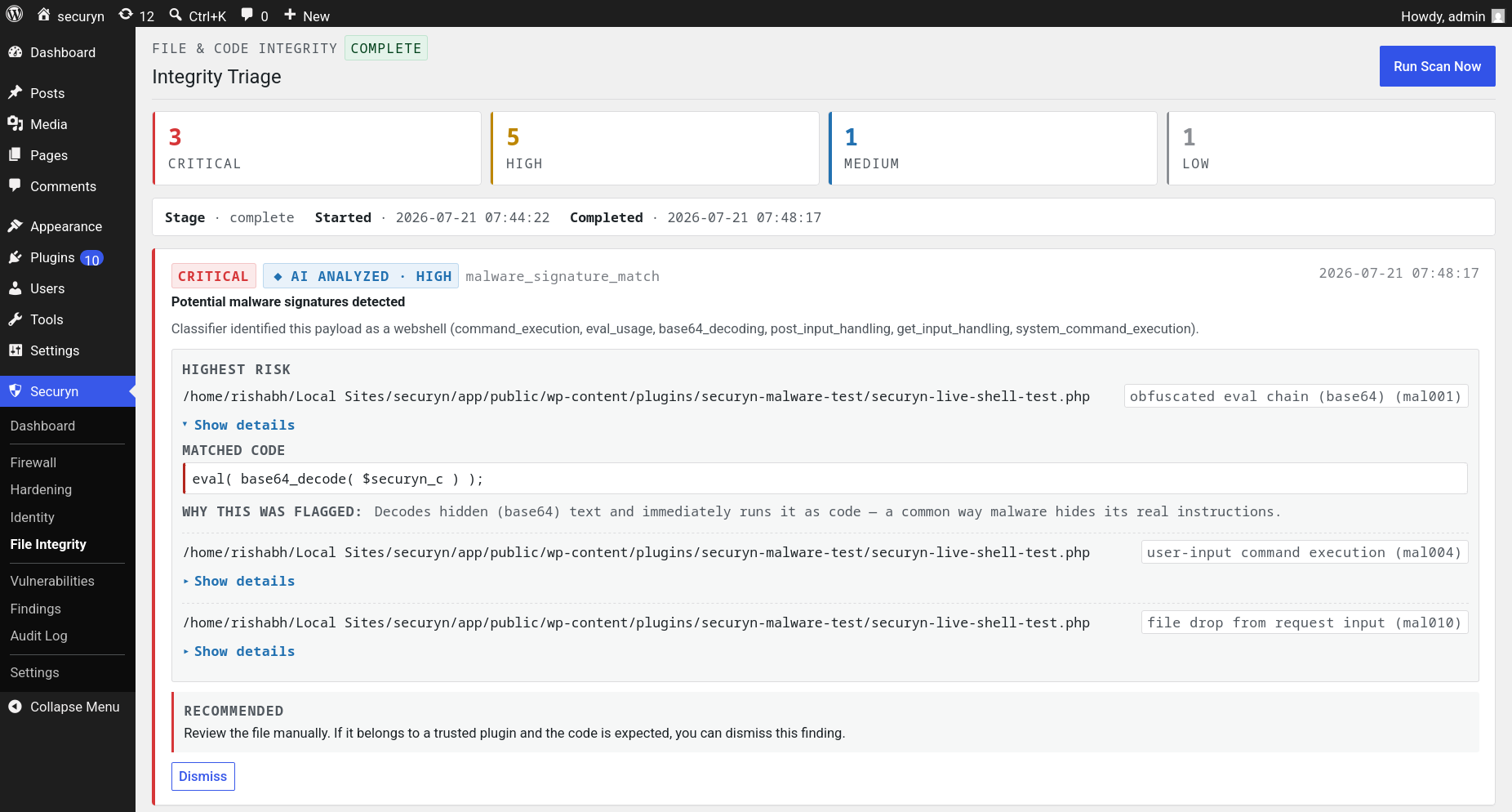Open Securyn Dashboard submenu item

coord(42,426)
